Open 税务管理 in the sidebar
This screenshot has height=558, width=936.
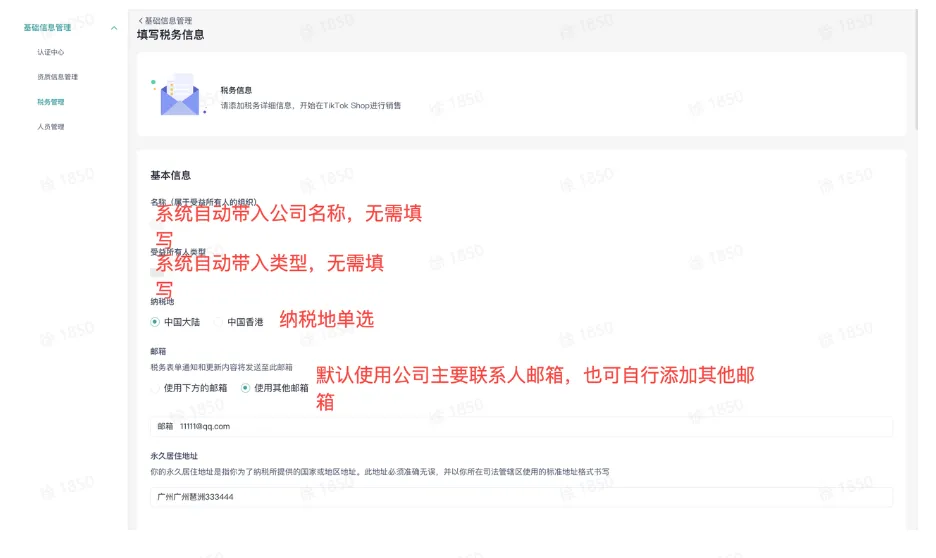51,102
